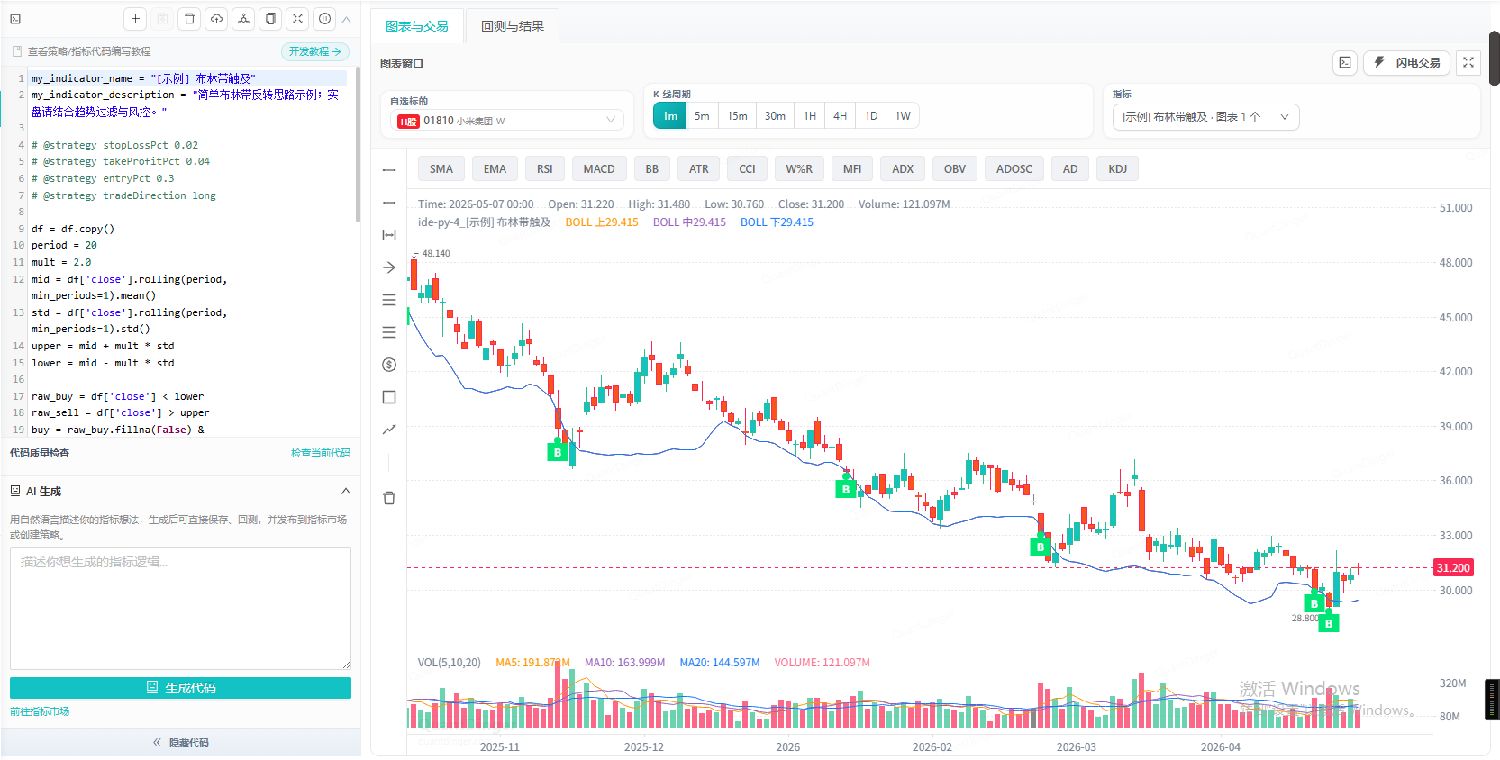The width and height of the screenshot is (1500, 760).
Task: Collapse the AI 生成 section chevron
Action: 346,491
